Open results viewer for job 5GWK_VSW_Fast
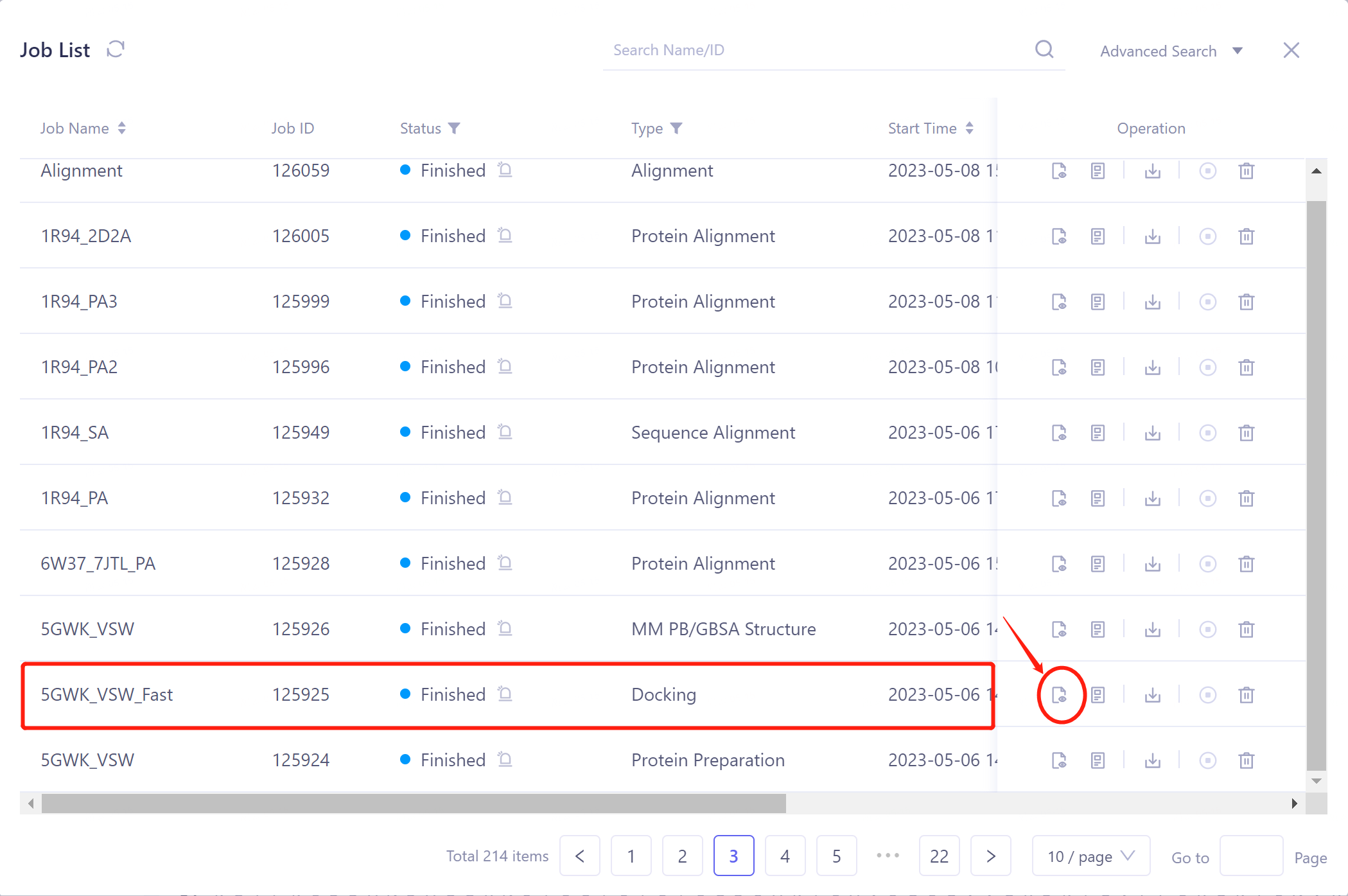 [1060, 694]
